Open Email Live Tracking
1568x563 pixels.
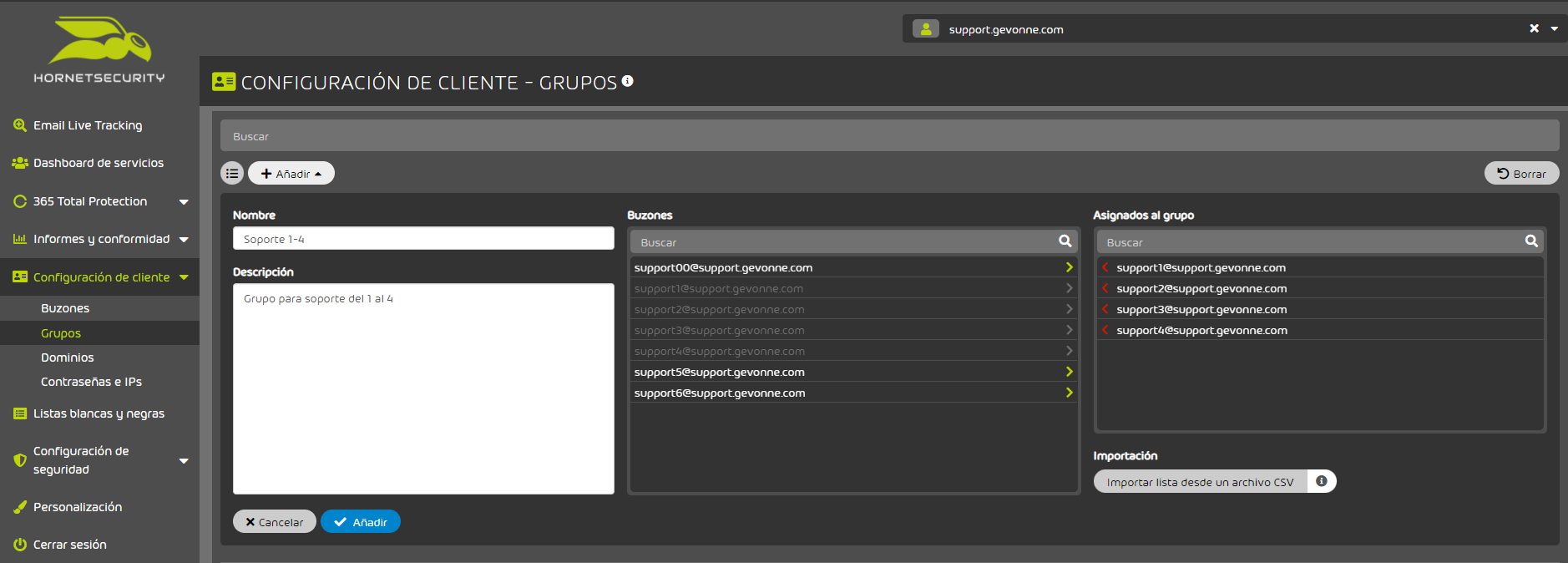88,125
